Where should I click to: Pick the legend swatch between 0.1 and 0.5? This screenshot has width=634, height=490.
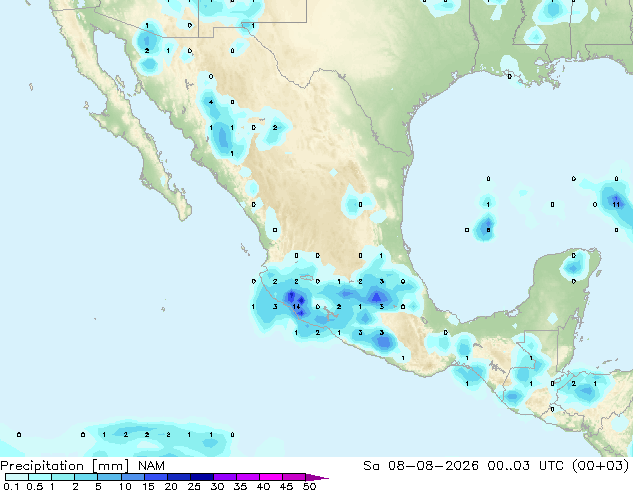(17, 477)
